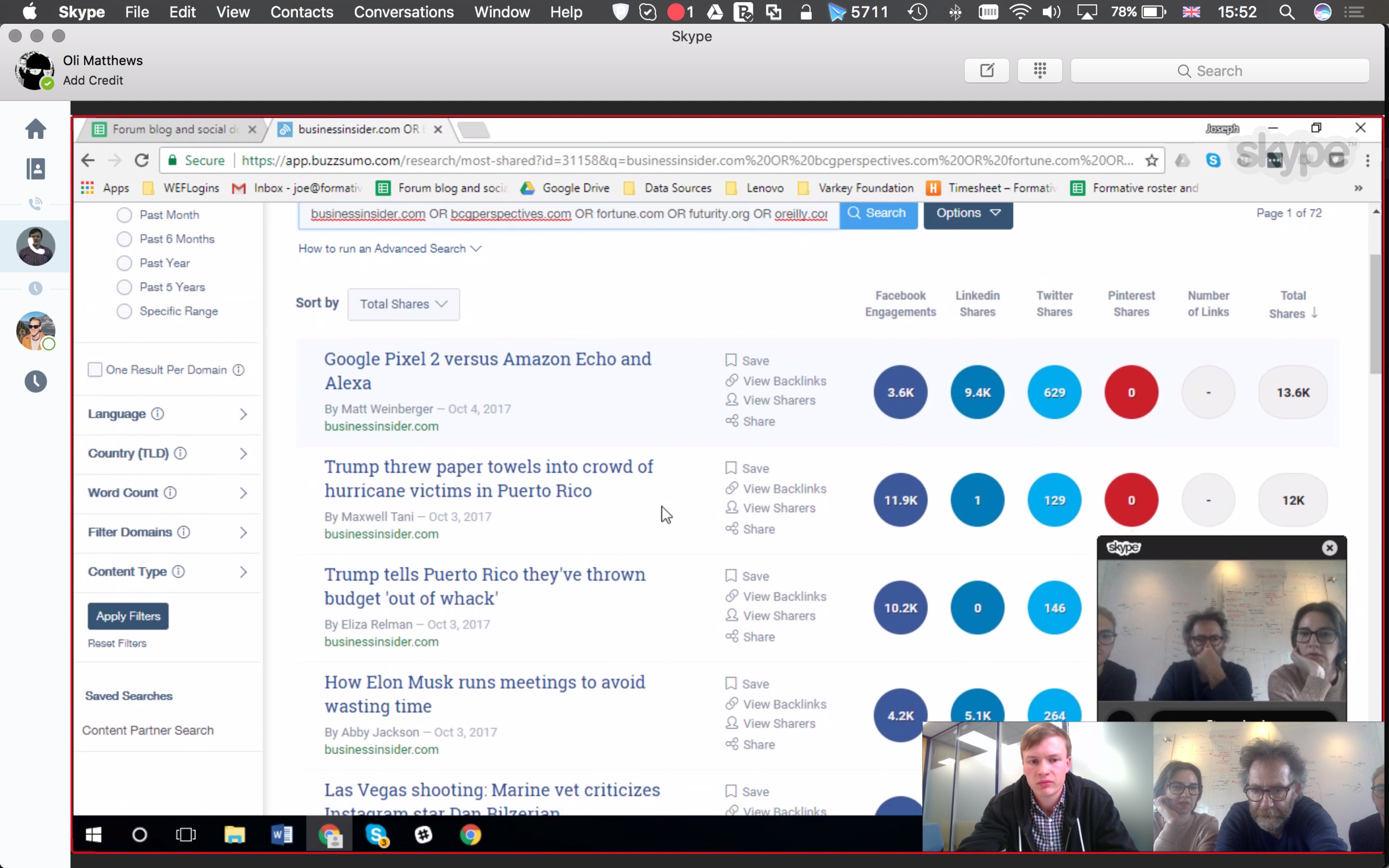
Task: Show more bookmarks with the chevron
Action: pyautogui.click(x=1358, y=188)
